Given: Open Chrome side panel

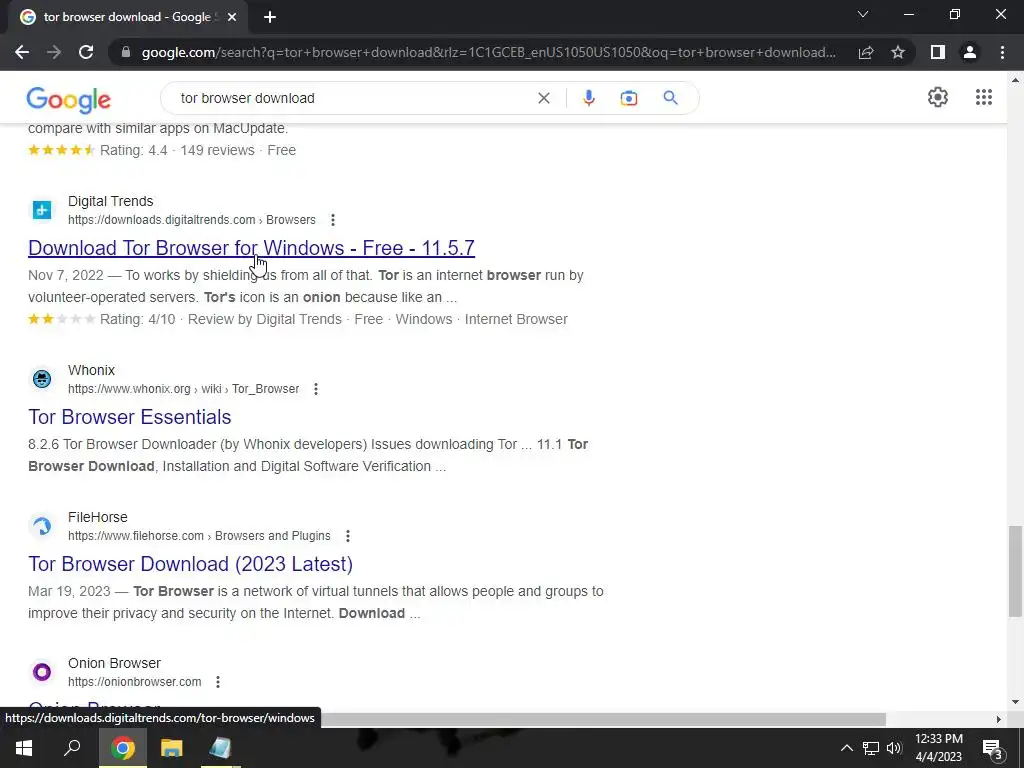Looking at the screenshot, I should click(938, 52).
